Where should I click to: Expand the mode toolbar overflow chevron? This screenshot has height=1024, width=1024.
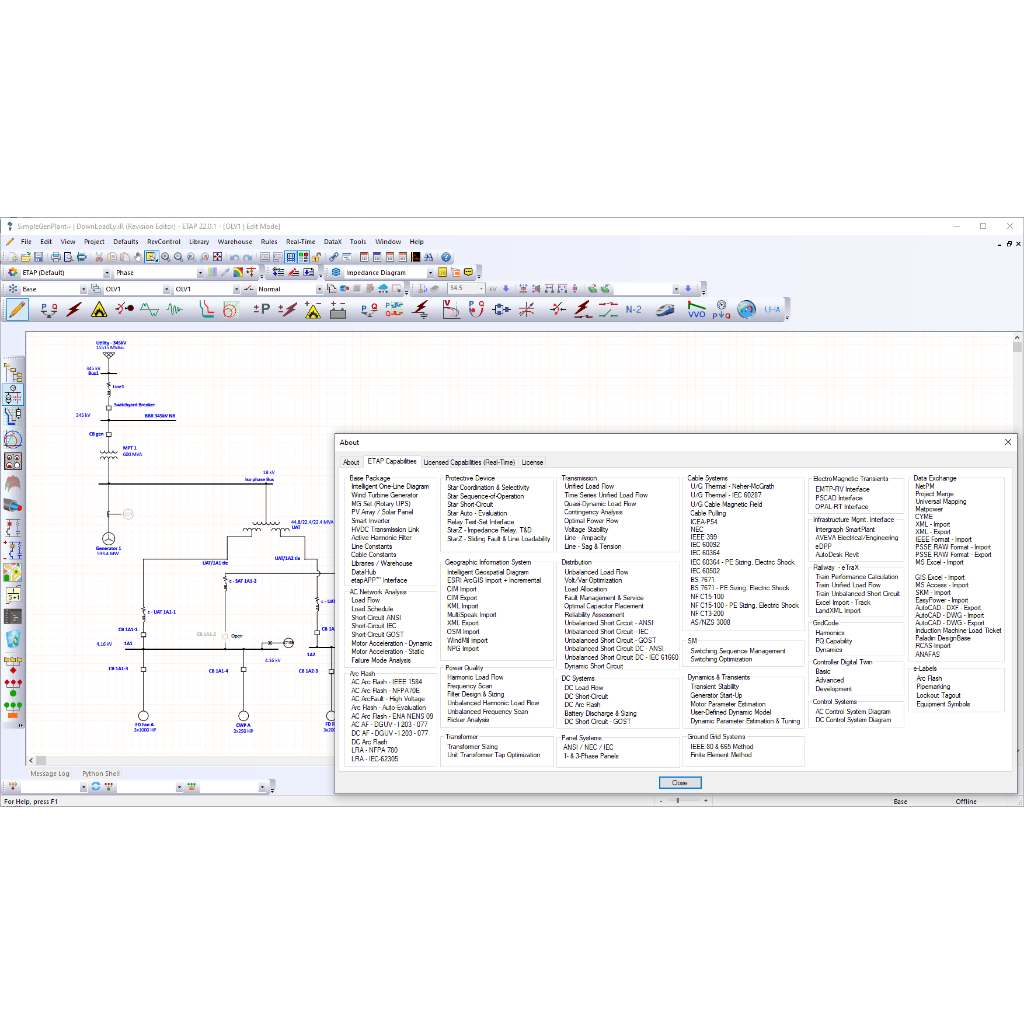(x=787, y=317)
